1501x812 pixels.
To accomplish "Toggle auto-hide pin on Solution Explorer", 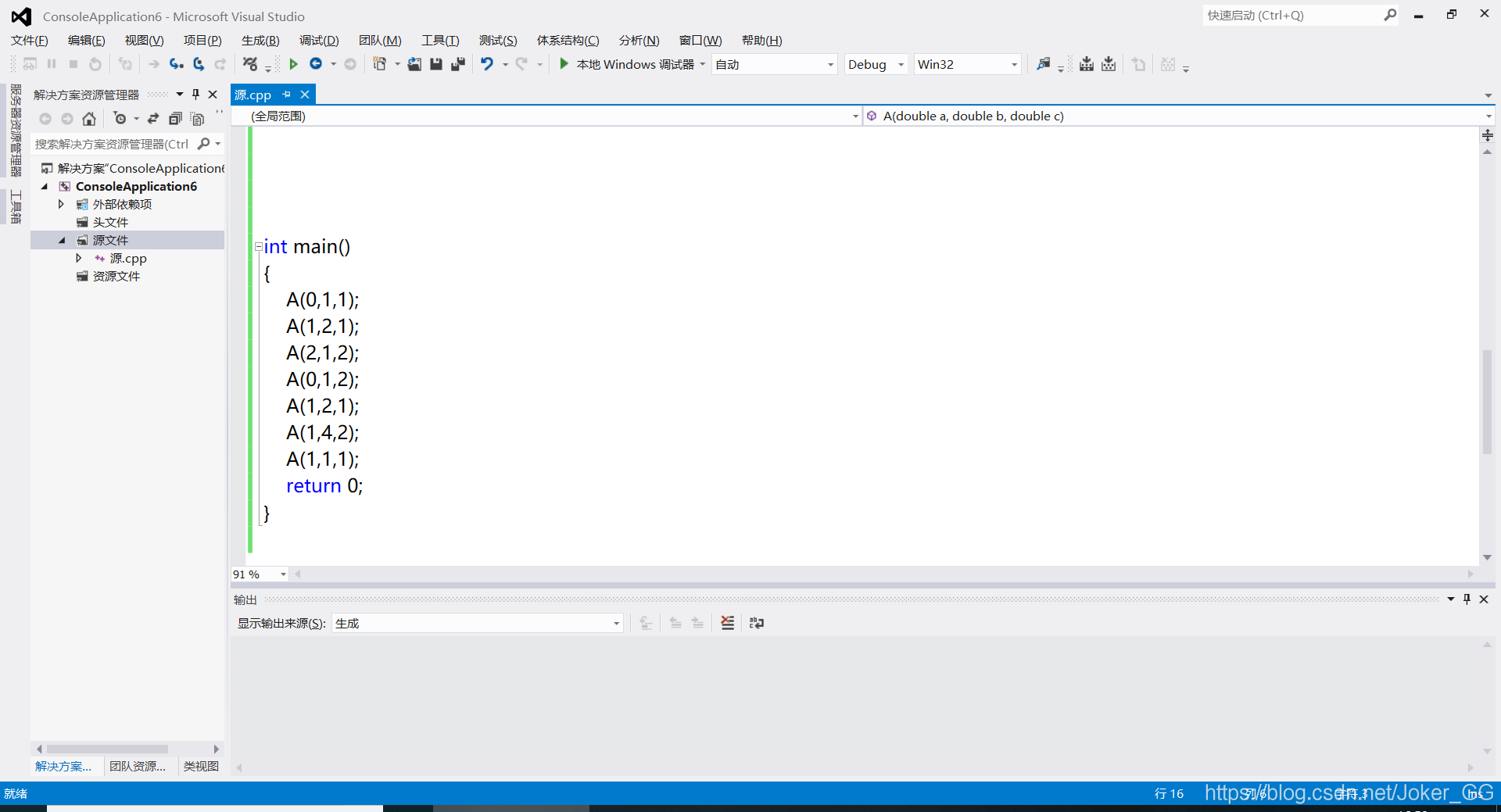I will point(196,95).
